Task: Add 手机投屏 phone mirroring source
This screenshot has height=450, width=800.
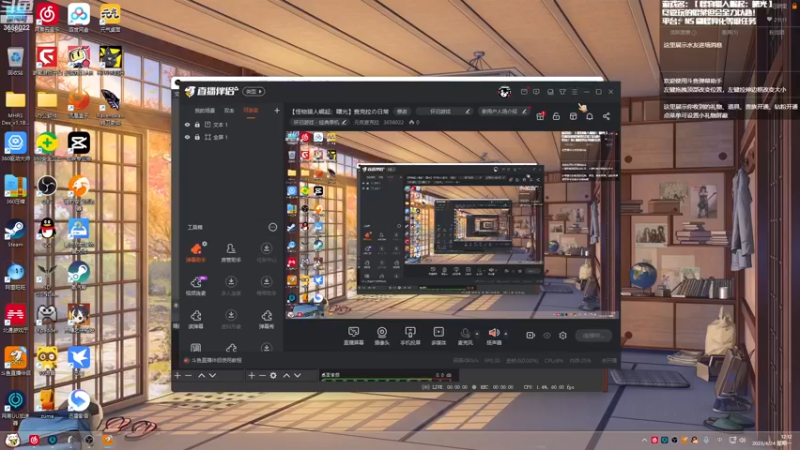Action: click(410, 336)
